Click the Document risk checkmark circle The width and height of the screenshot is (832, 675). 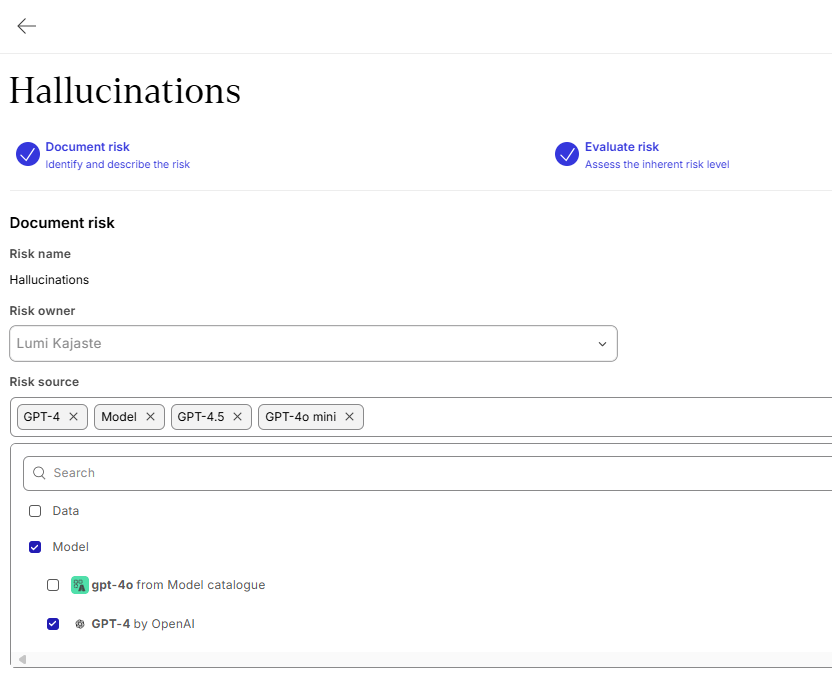[28, 154]
